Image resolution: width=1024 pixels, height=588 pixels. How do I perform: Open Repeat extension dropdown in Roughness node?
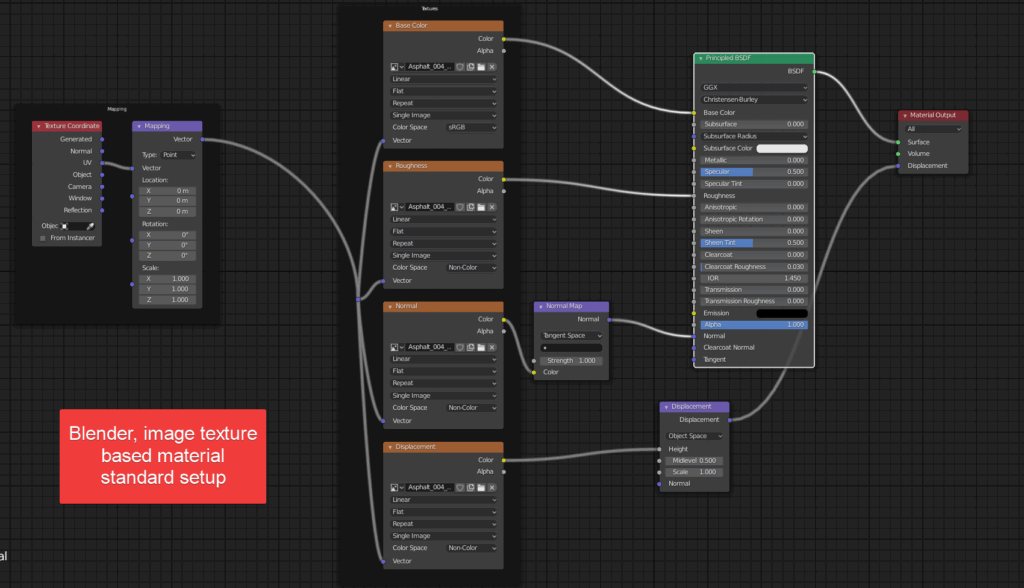click(443, 244)
